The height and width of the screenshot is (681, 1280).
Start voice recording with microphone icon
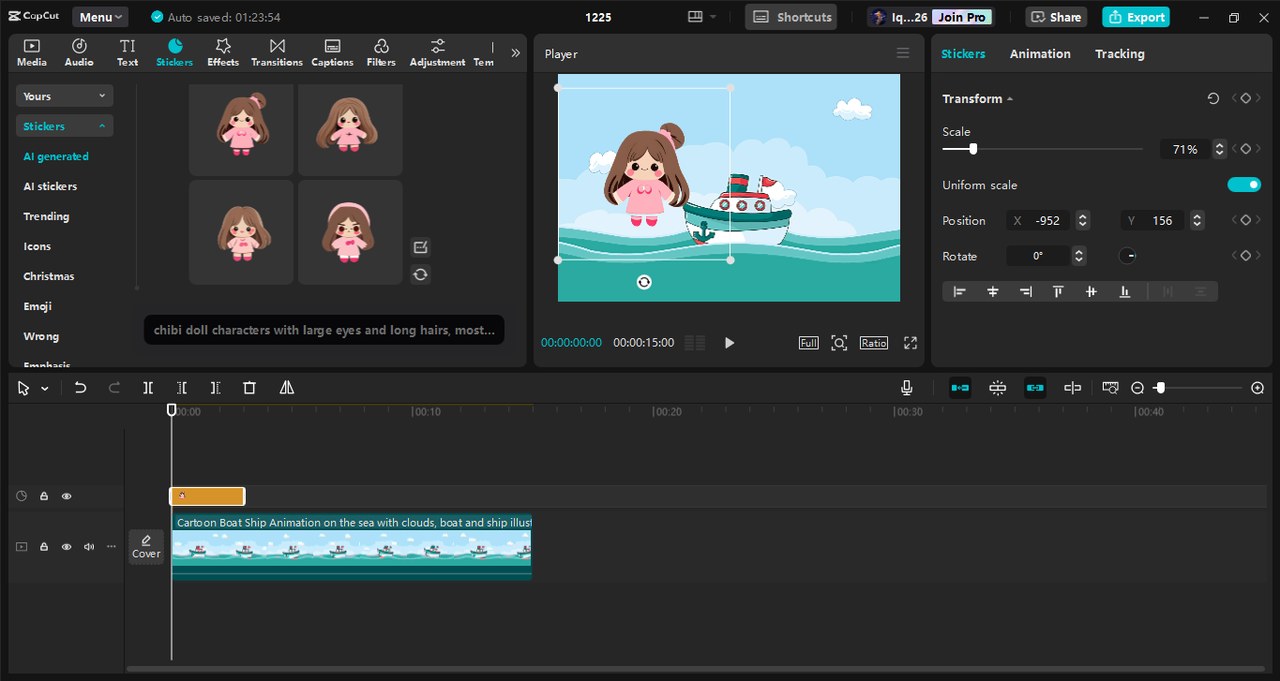click(906, 388)
